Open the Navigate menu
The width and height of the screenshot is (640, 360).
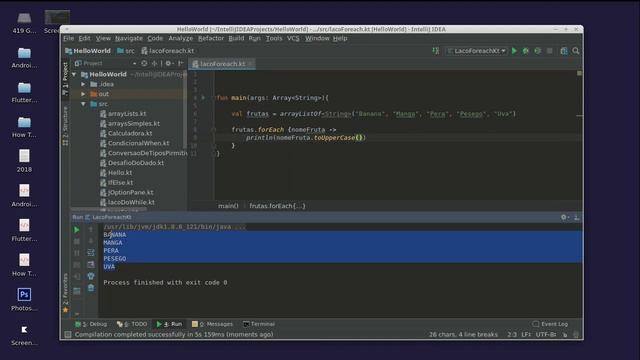tap(129, 38)
